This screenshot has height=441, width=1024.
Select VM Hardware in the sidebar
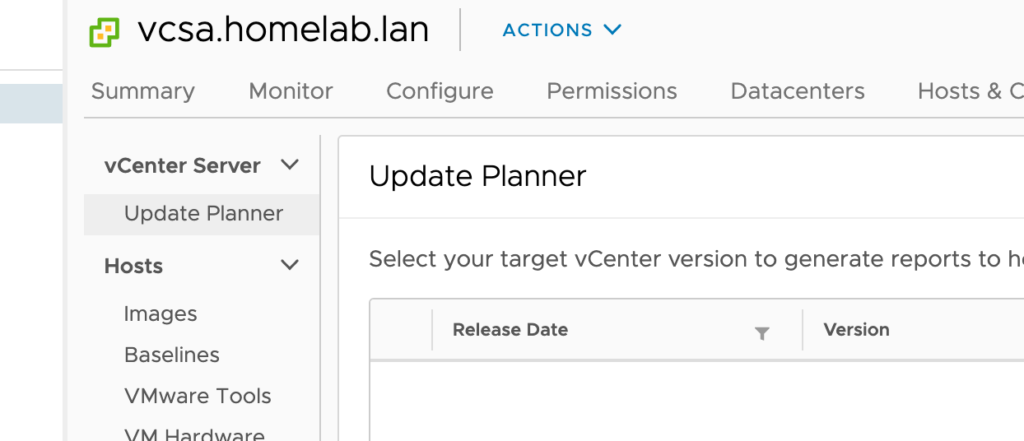(194, 434)
